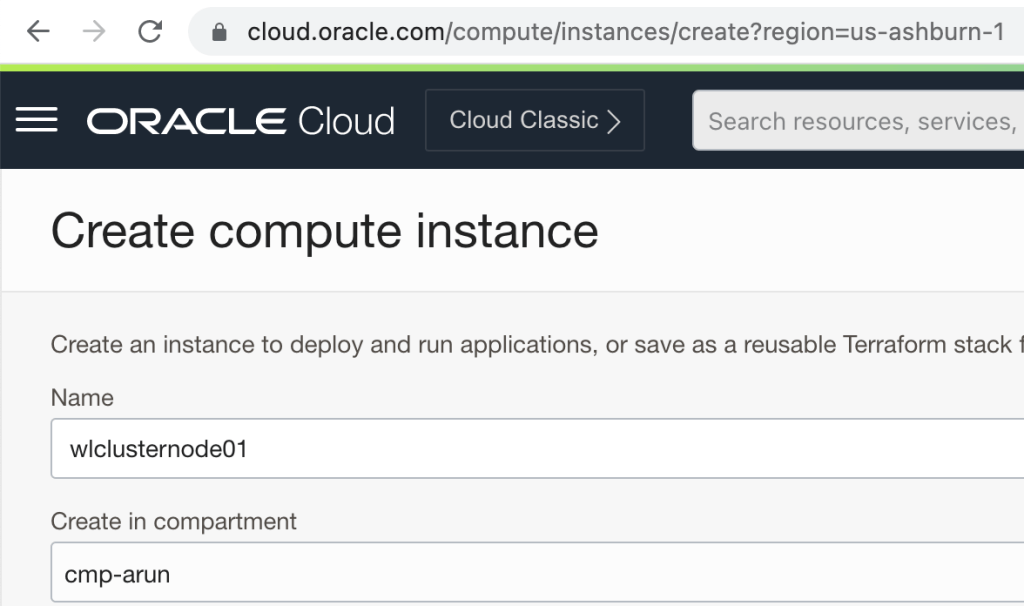Click the ORACLE wordmark in the logo
This screenshot has width=1024, height=606.
point(187,121)
